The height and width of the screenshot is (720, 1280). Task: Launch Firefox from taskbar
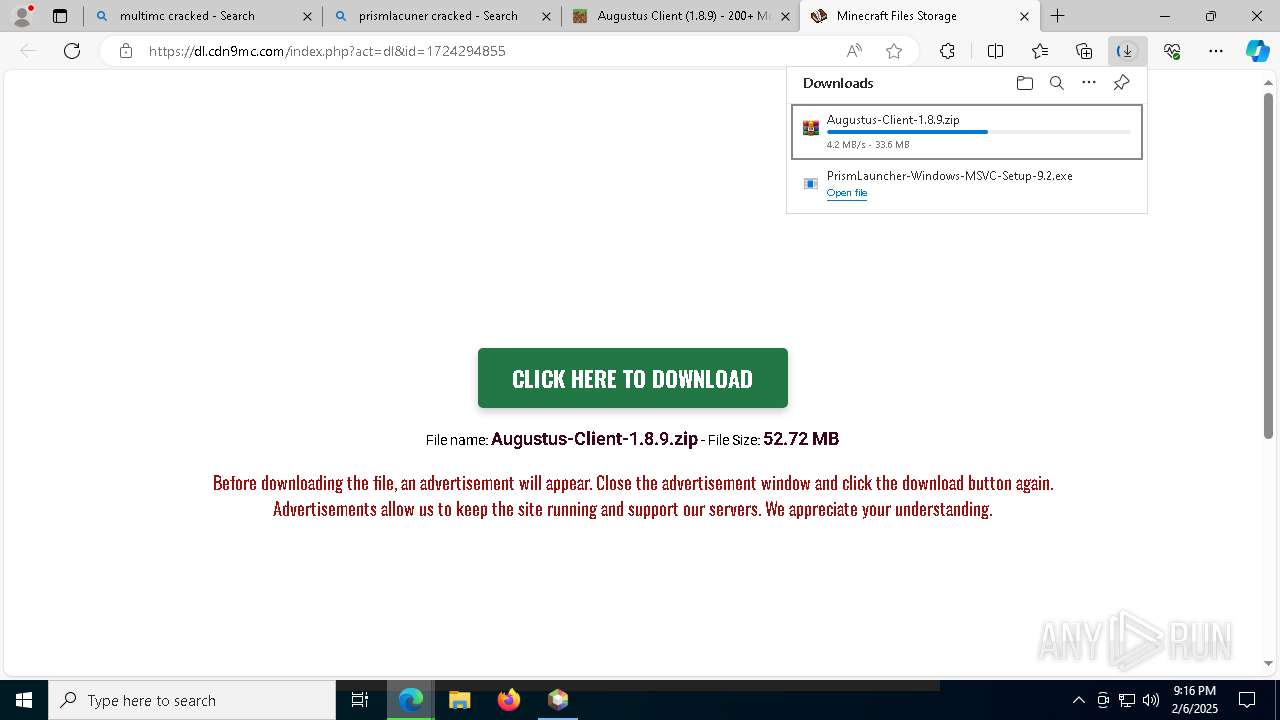pos(509,700)
